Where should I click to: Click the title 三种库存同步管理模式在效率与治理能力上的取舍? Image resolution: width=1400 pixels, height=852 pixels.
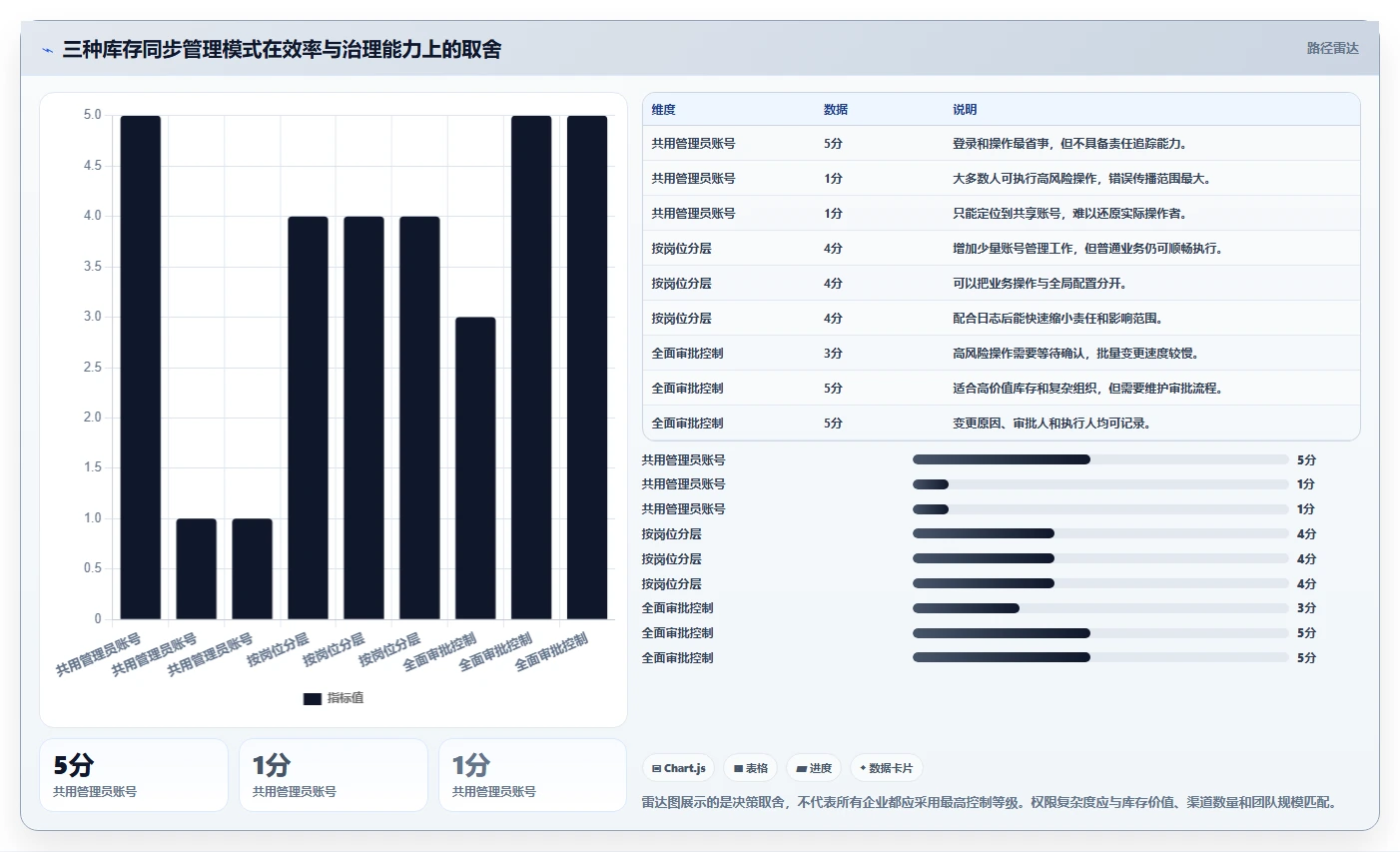[282, 49]
